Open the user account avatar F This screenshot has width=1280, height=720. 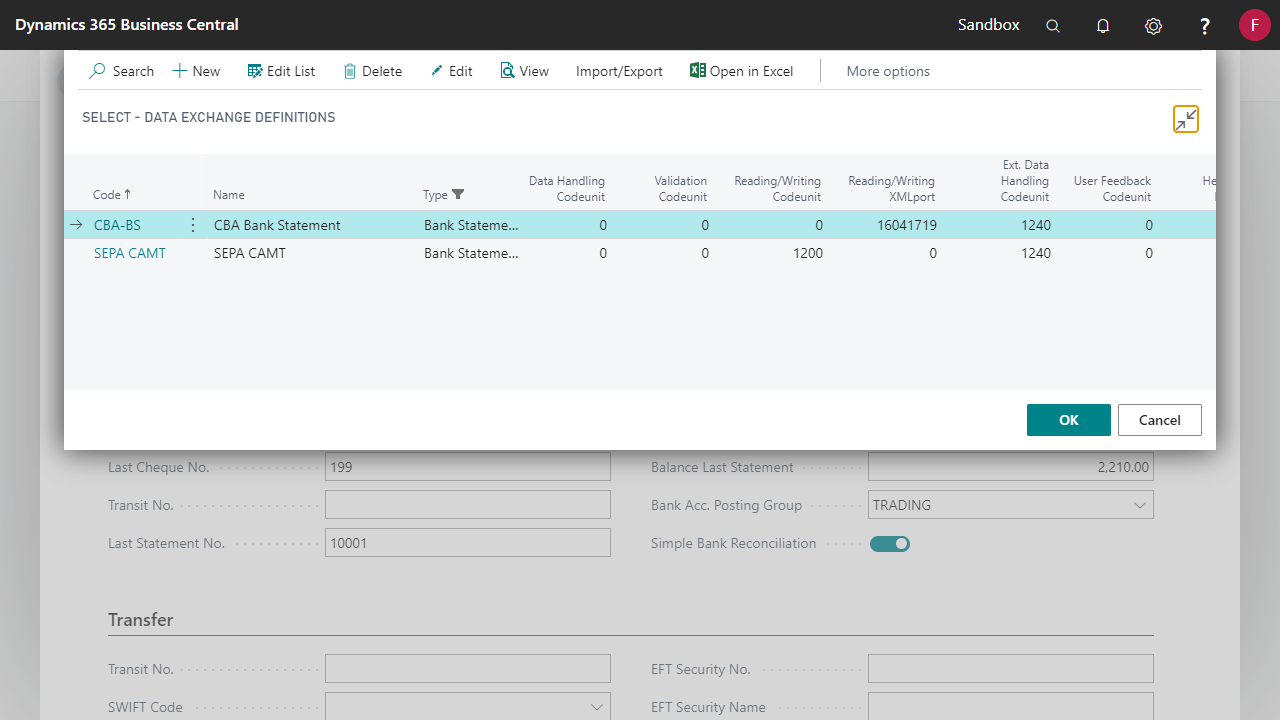(1254, 25)
